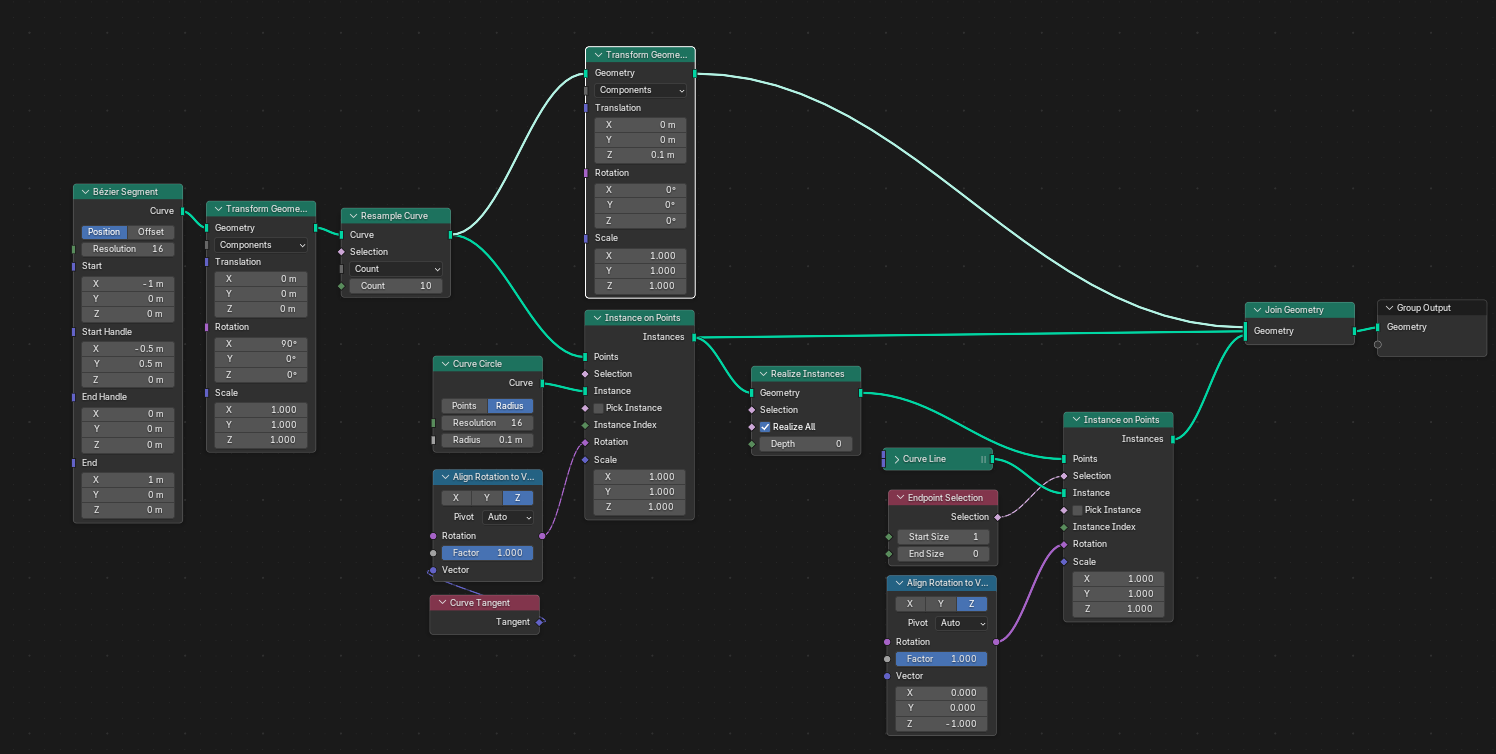
Task: Click Resample Curve Count value field
Action: point(397,286)
